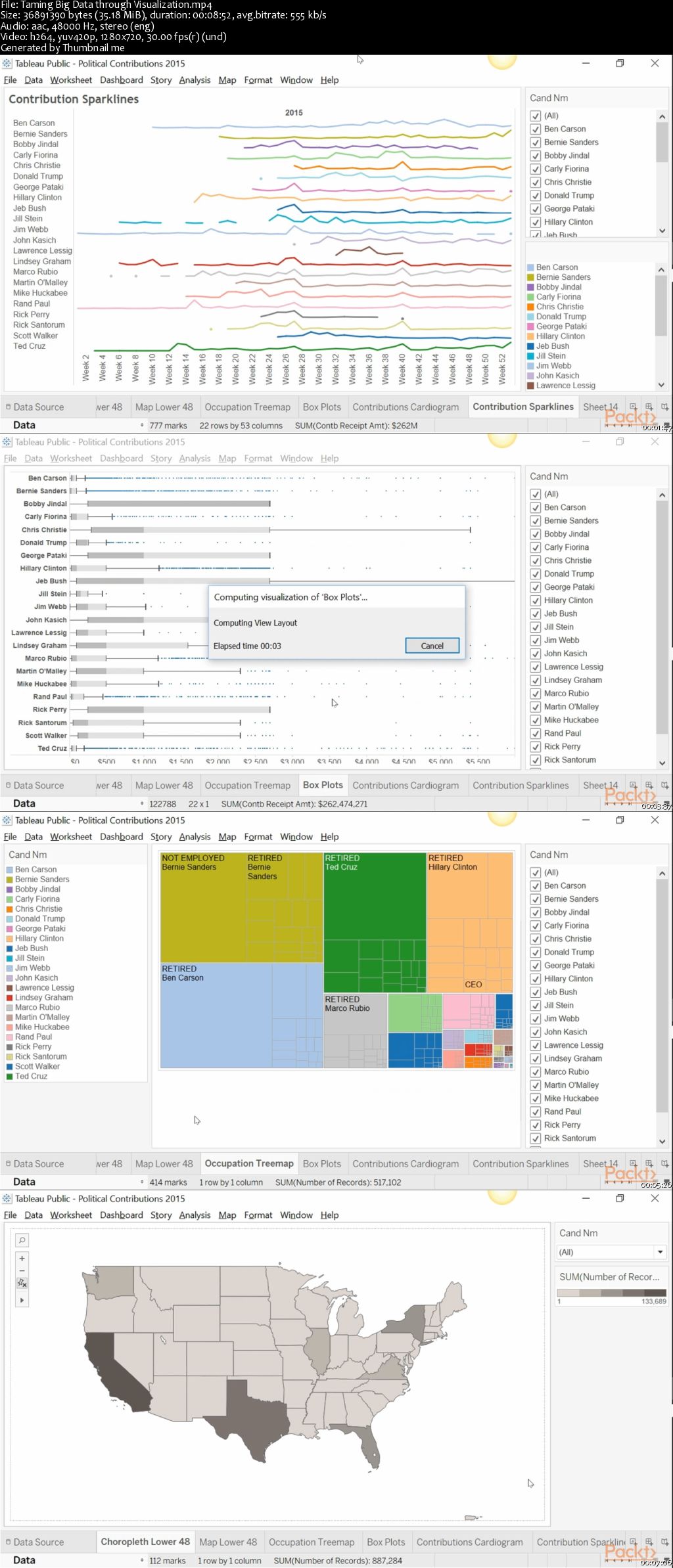Image resolution: width=673 pixels, height=1568 pixels.
Task: Toggle (All) checkbox in Box Plots frame filter
Action: coord(536,494)
